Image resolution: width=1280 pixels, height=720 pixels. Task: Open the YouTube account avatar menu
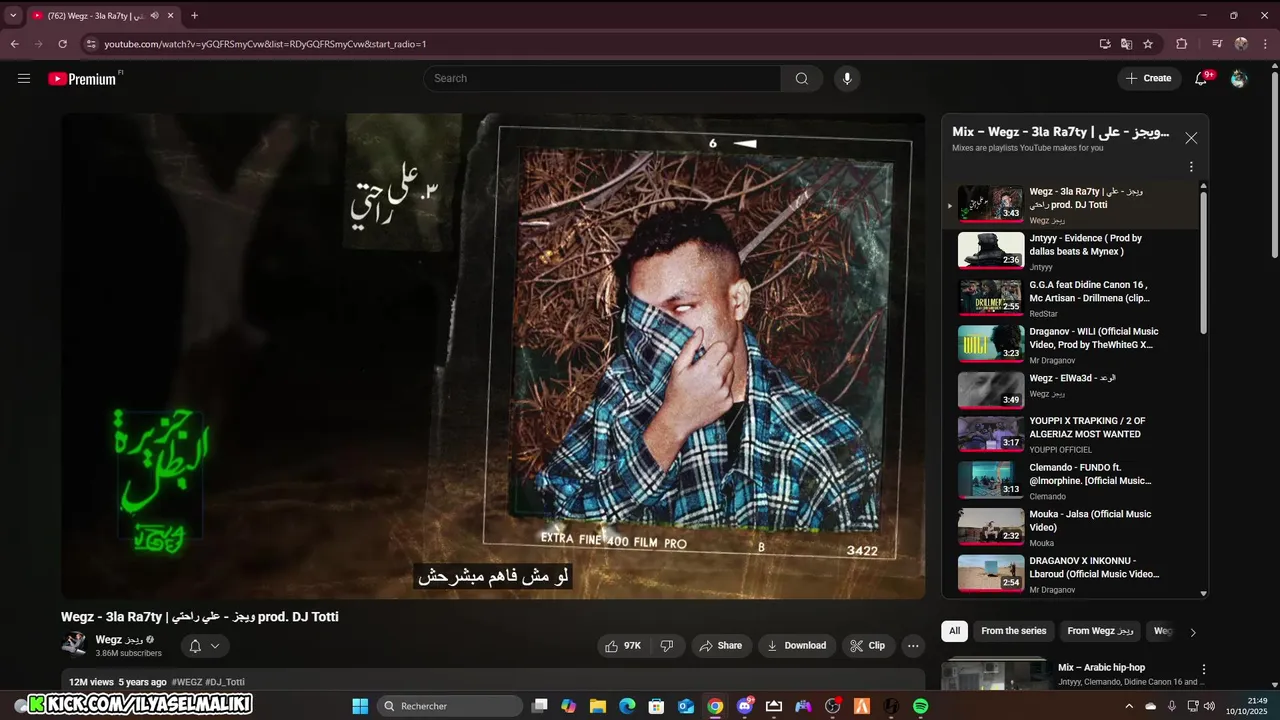click(x=1239, y=78)
